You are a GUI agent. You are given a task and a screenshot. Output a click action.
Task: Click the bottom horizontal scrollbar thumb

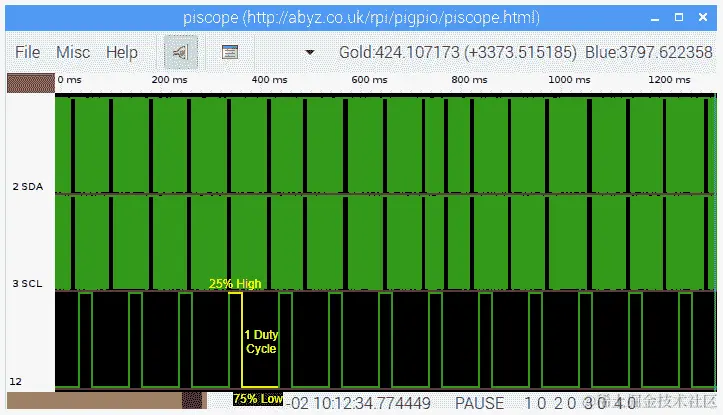[x=192, y=400]
